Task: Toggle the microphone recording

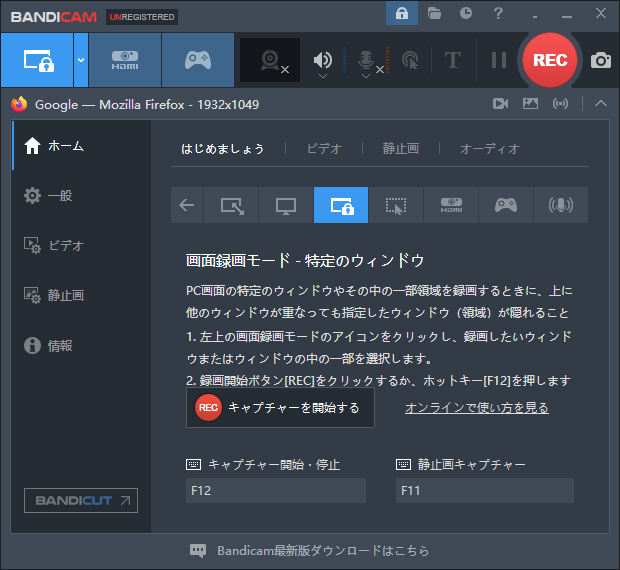Action: point(367,59)
